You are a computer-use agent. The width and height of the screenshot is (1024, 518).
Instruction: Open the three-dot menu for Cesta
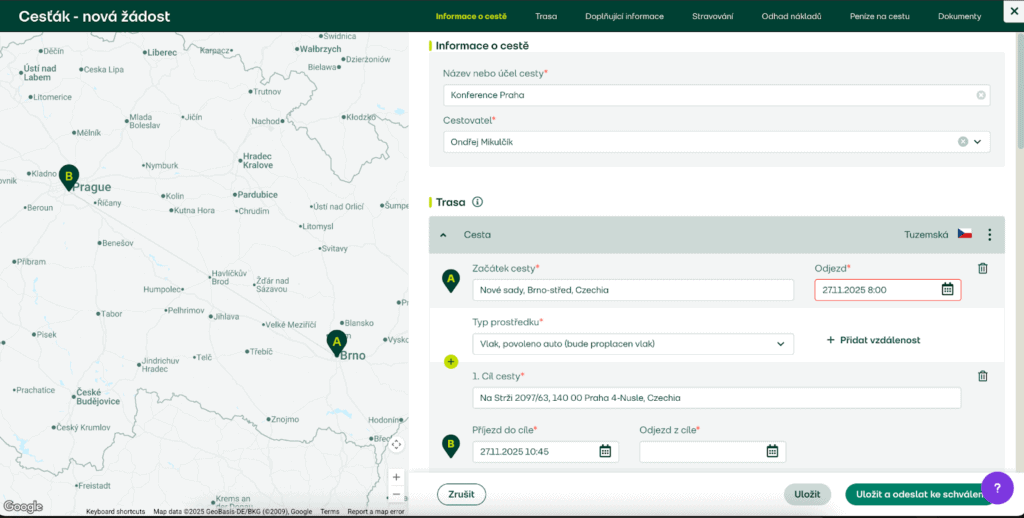989,235
